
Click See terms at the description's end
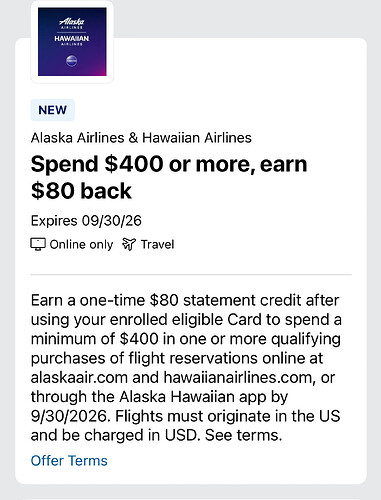tap(243, 435)
